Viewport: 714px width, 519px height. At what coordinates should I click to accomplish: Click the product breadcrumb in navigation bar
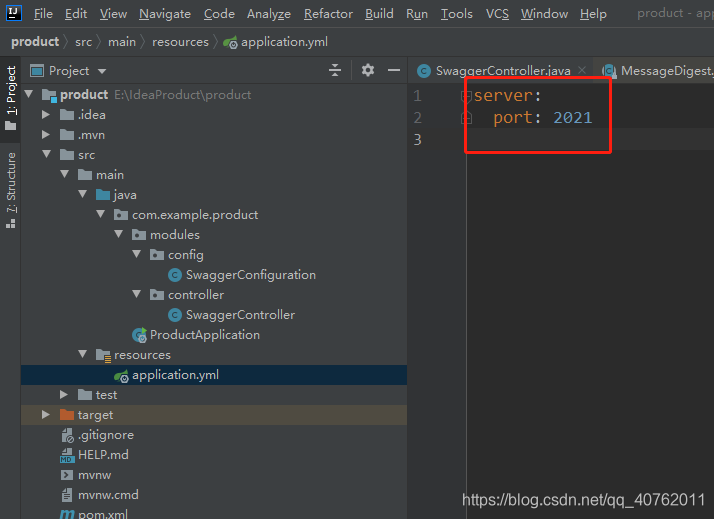click(35, 42)
